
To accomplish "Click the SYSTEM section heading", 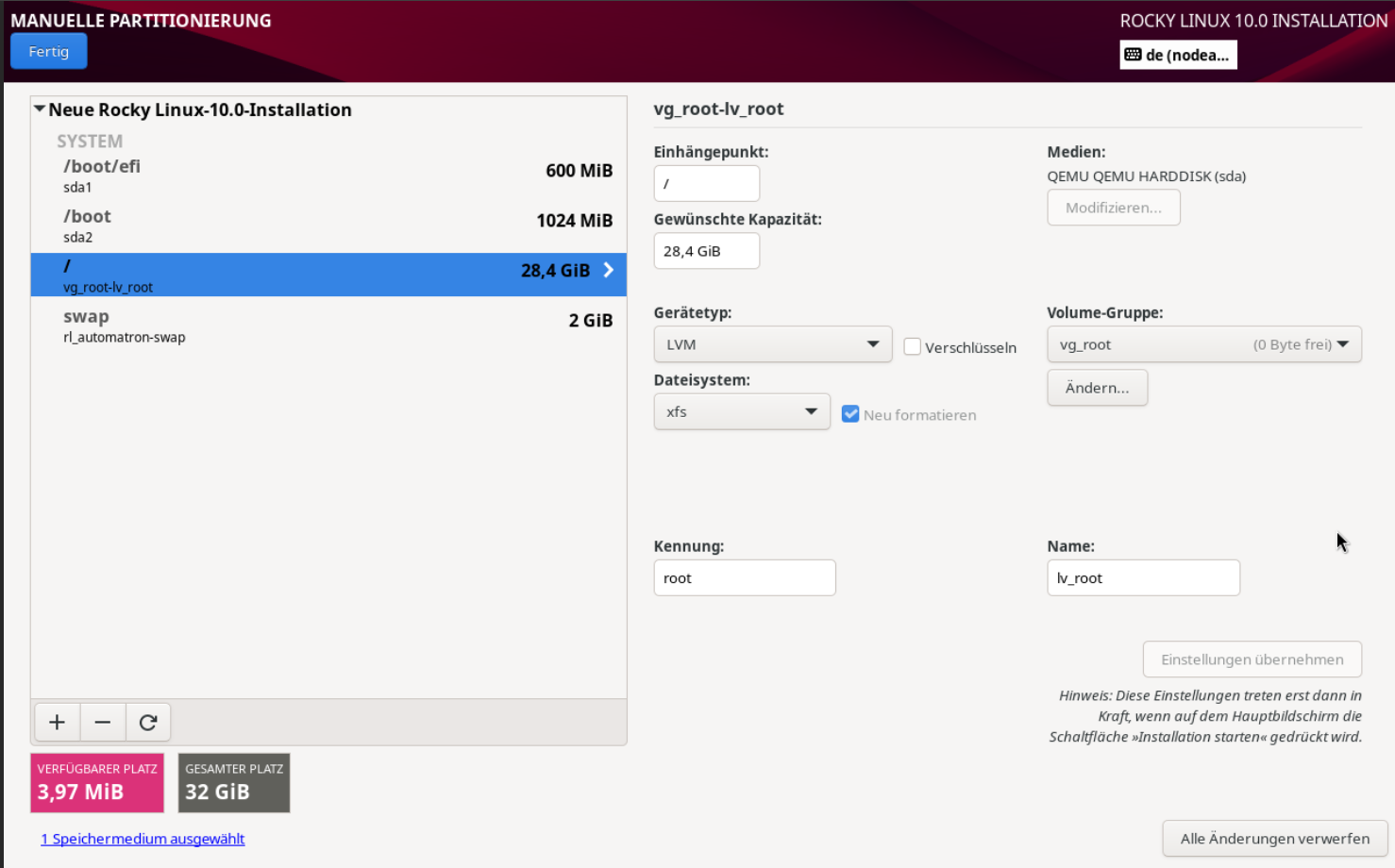I will tap(90, 141).
